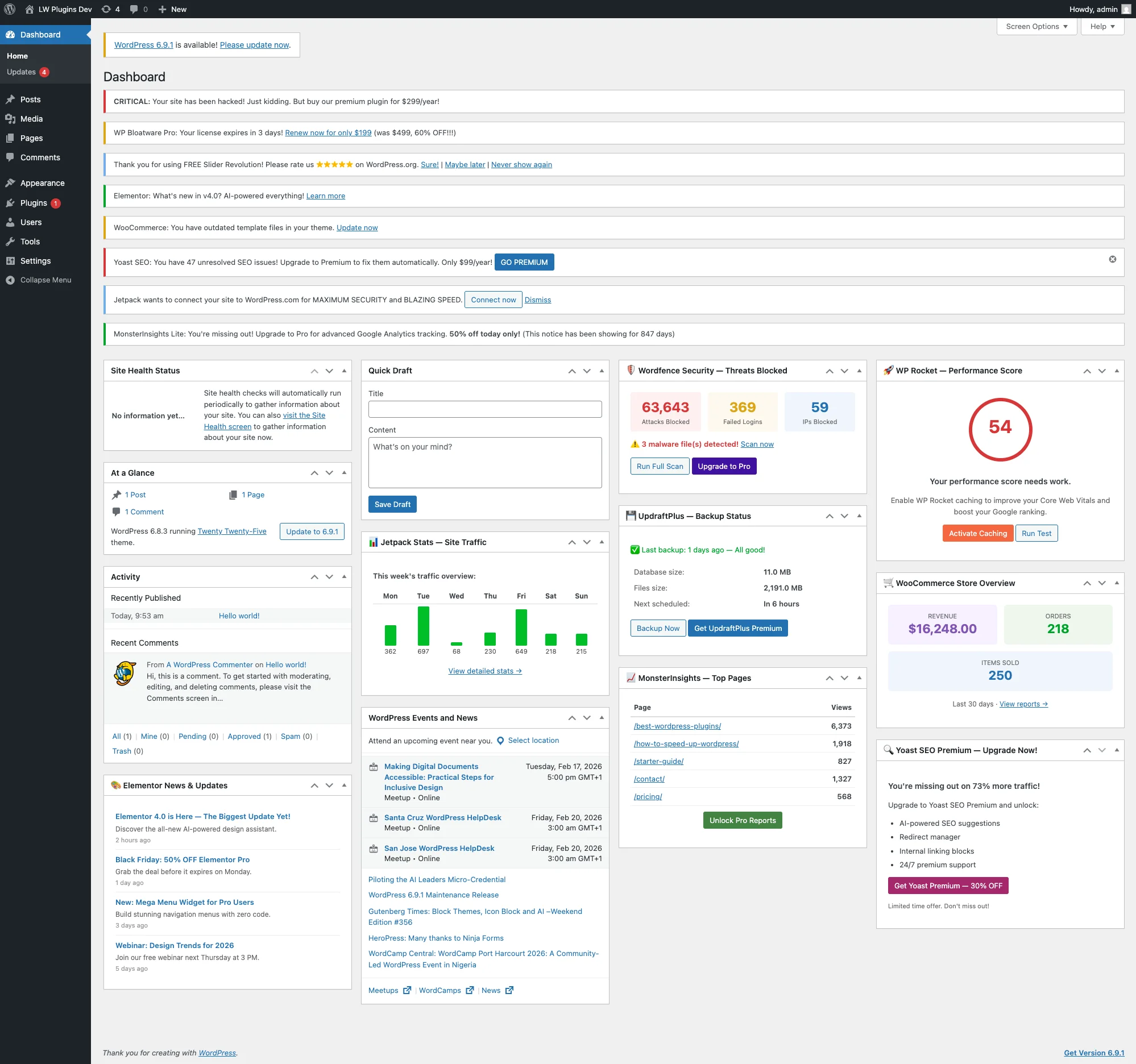This screenshot has width=1136, height=1064.
Task: Select the Posts pushpin icon
Action: [11, 99]
